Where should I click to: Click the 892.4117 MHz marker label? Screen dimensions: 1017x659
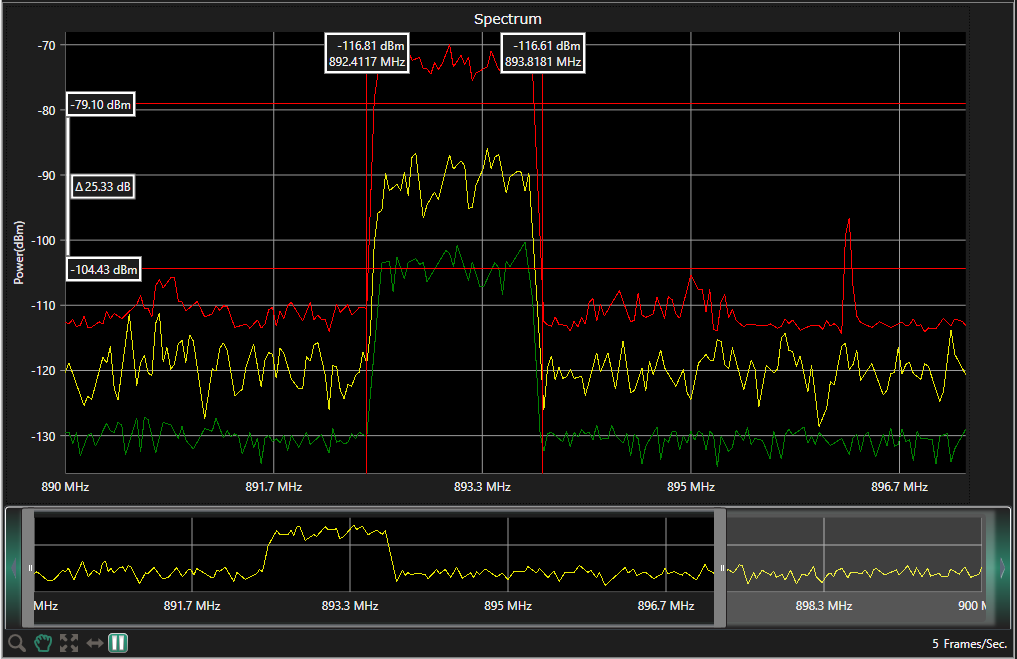(366, 54)
